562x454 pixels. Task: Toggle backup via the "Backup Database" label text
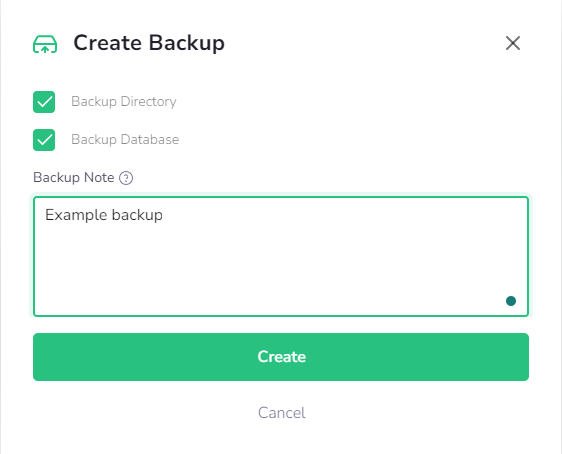pyautogui.click(x=125, y=139)
